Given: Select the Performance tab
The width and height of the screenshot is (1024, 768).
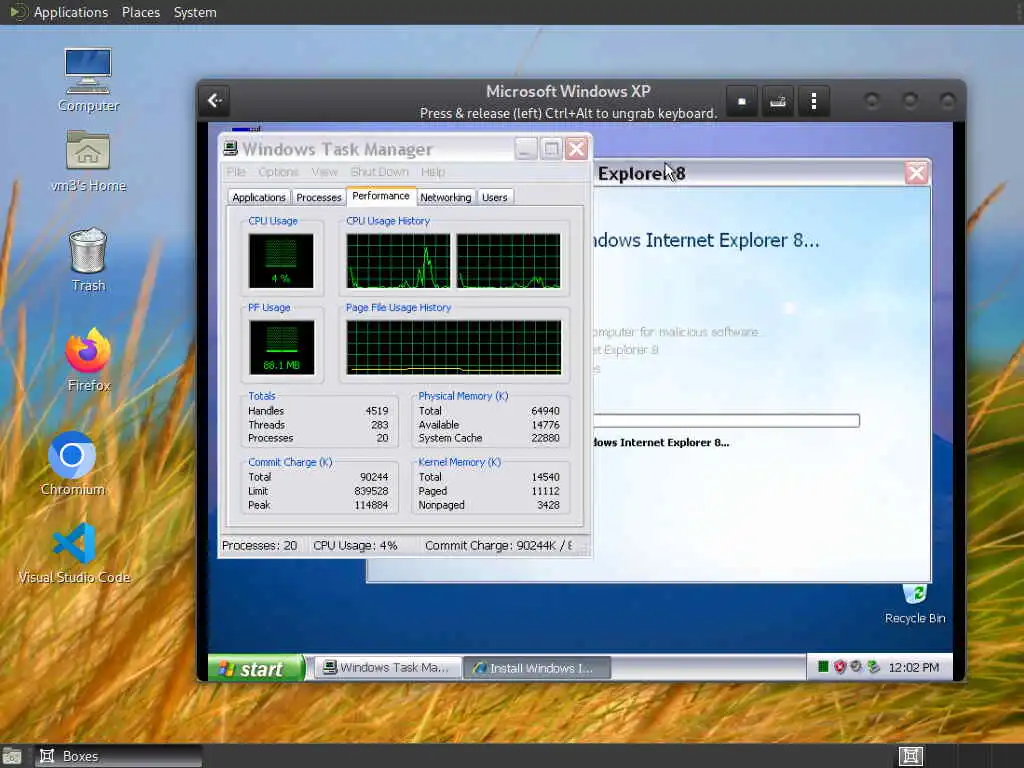Looking at the screenshot, I should coord(381,196).
